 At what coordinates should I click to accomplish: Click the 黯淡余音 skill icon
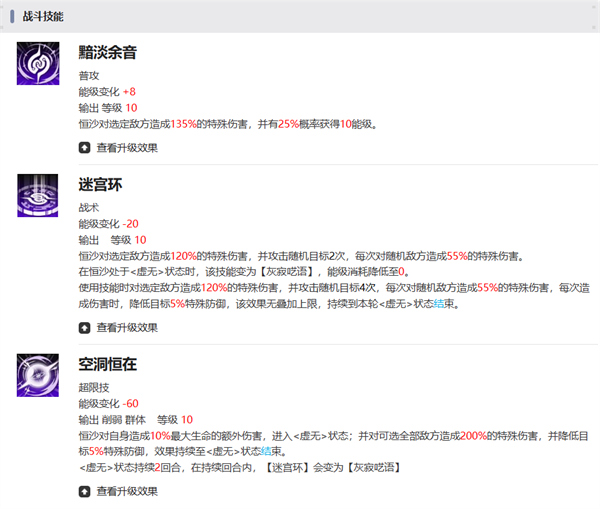pos(38,64)
